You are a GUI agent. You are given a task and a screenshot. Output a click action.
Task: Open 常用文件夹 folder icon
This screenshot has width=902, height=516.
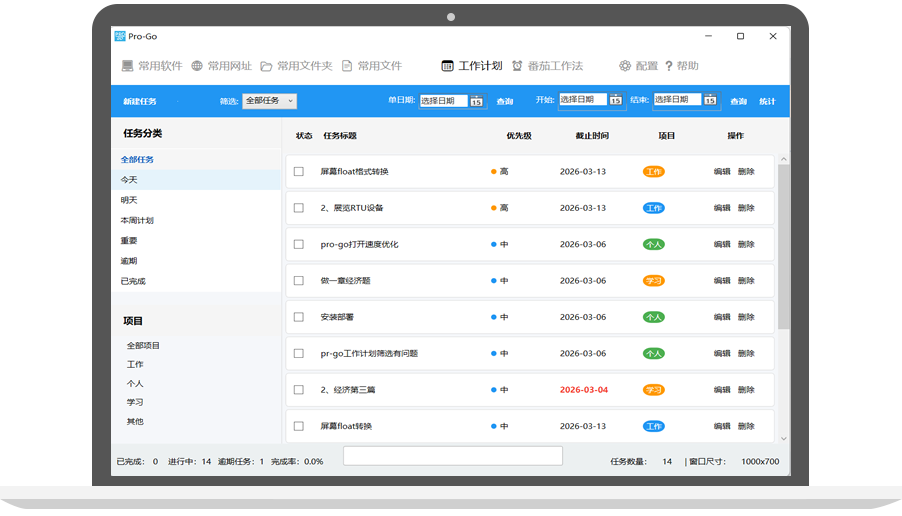(266, 66)
